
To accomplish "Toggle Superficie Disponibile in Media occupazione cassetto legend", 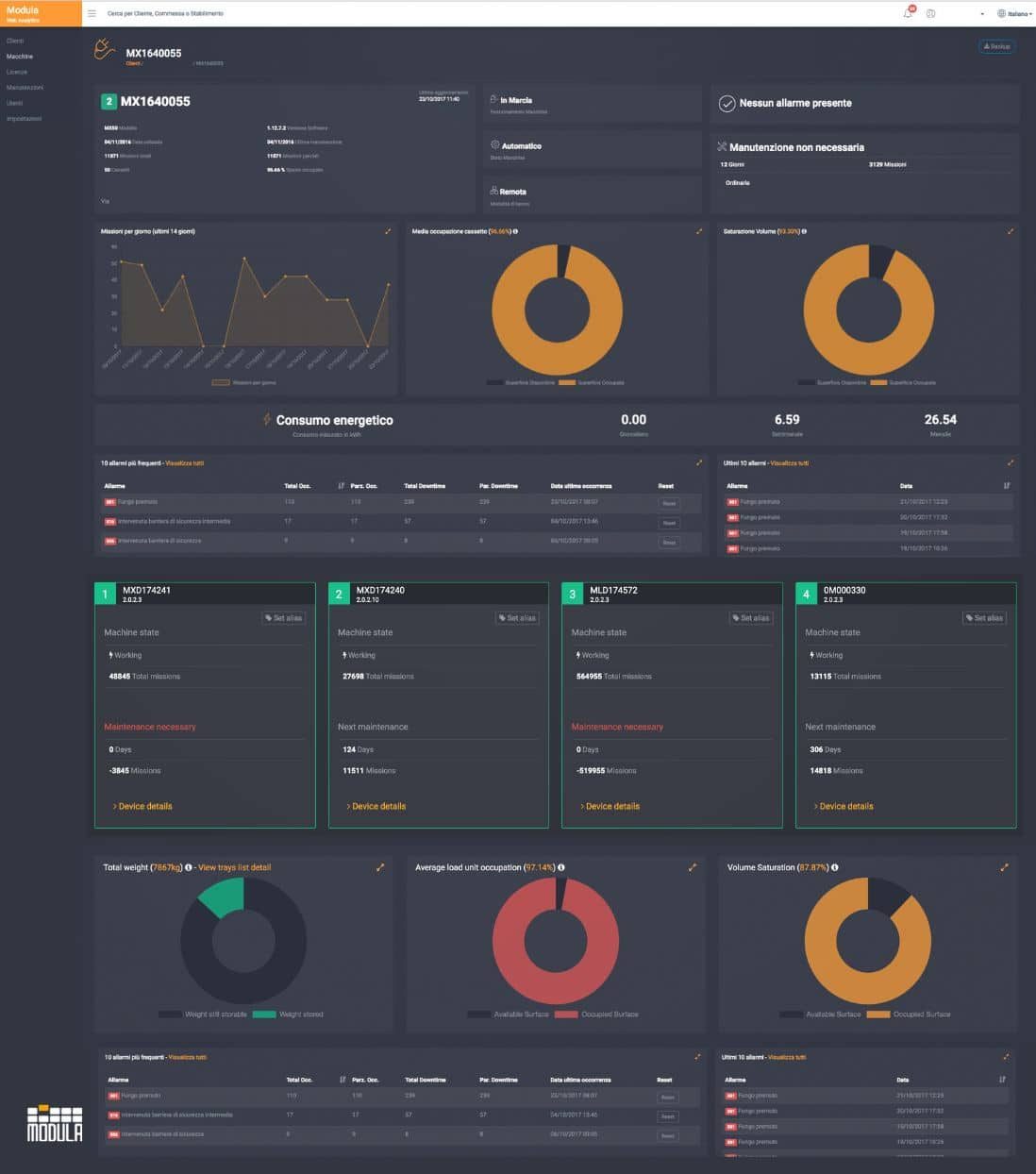I will (521, 382).
